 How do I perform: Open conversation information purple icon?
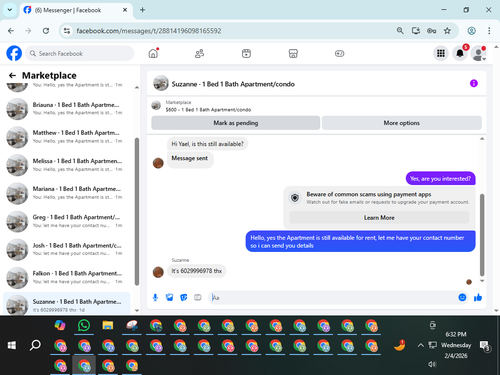point(474,83)
